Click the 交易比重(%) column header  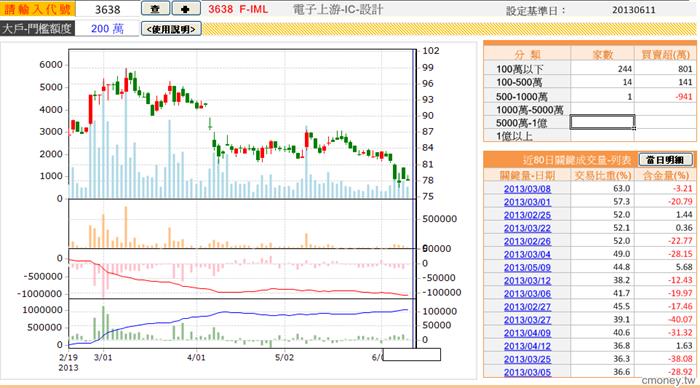pyautogui.click(x=603, y=175)
